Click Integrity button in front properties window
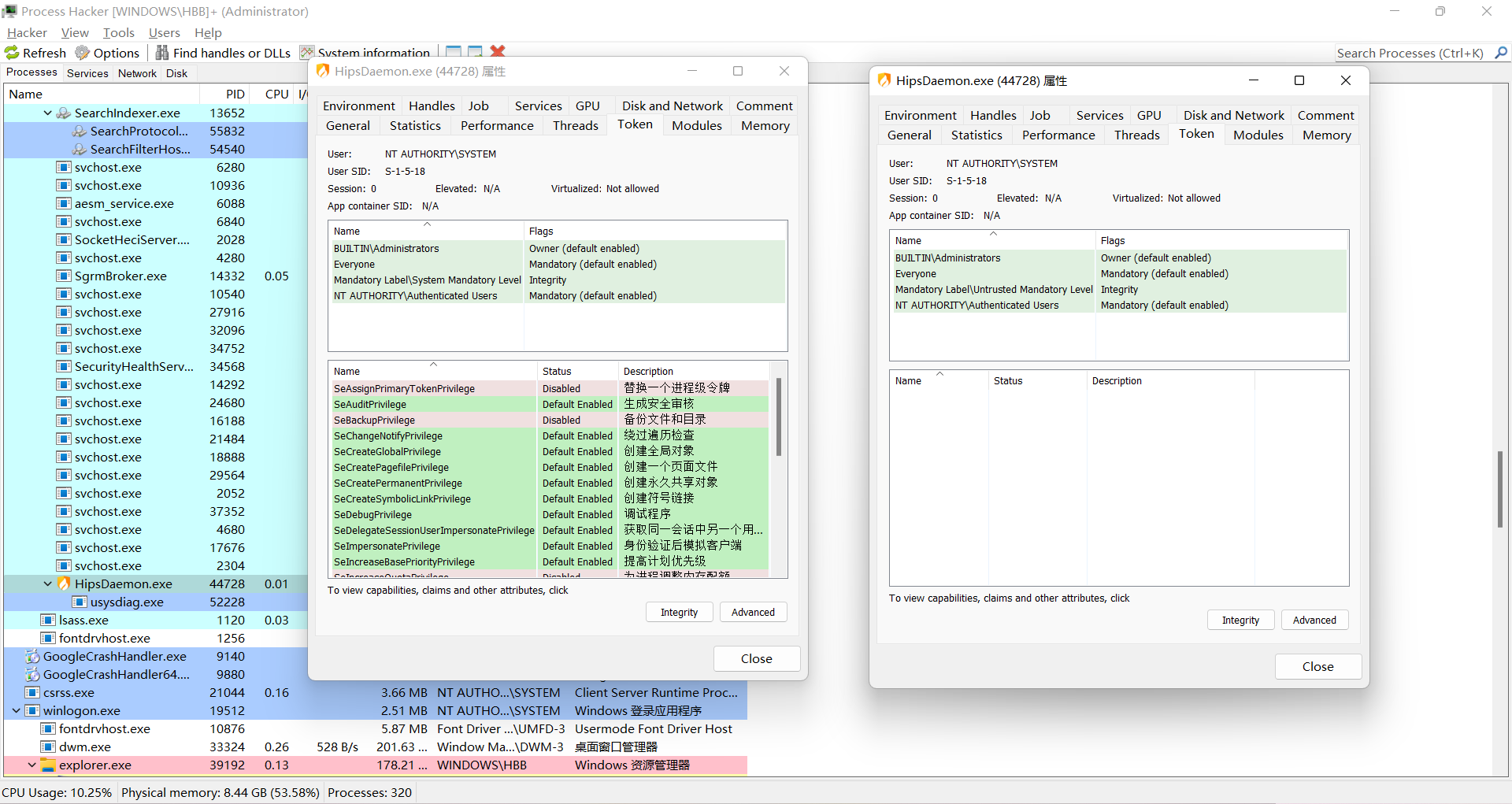Viewport: 1512px width, 804px height. [1240, 621]
